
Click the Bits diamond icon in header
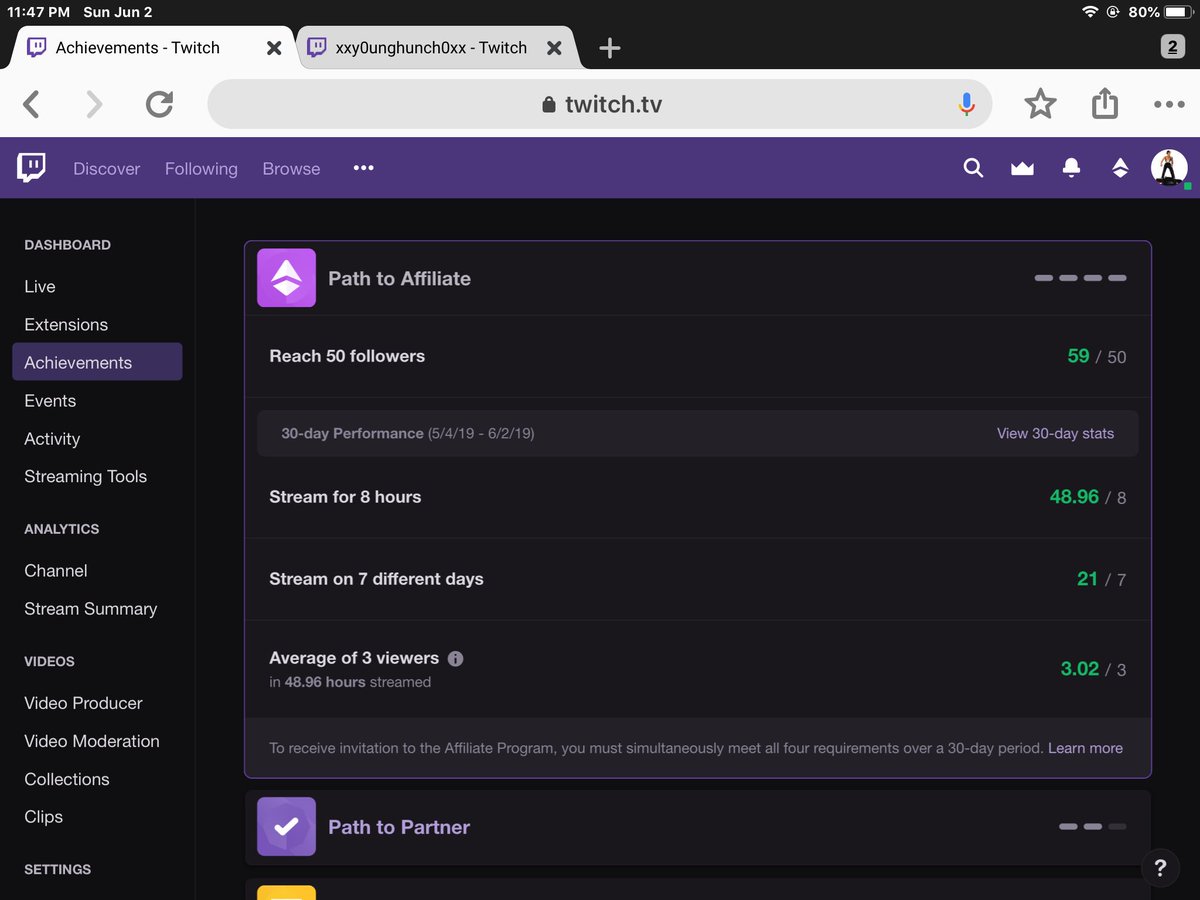[x=1120, y=168]
